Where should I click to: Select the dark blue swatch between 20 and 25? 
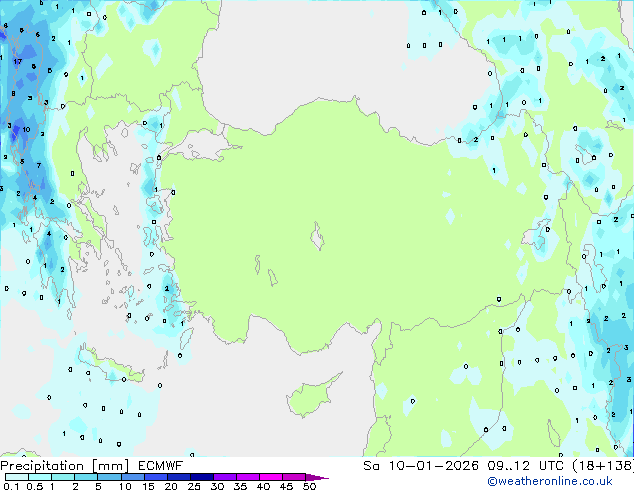182,478
